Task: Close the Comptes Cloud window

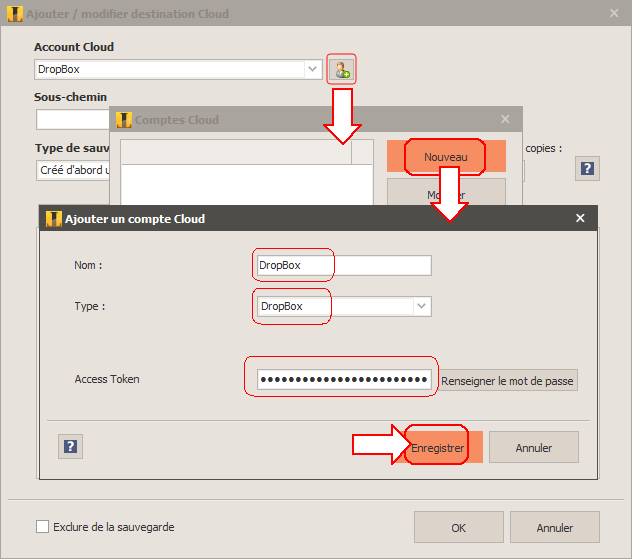Action: point(505,119)
